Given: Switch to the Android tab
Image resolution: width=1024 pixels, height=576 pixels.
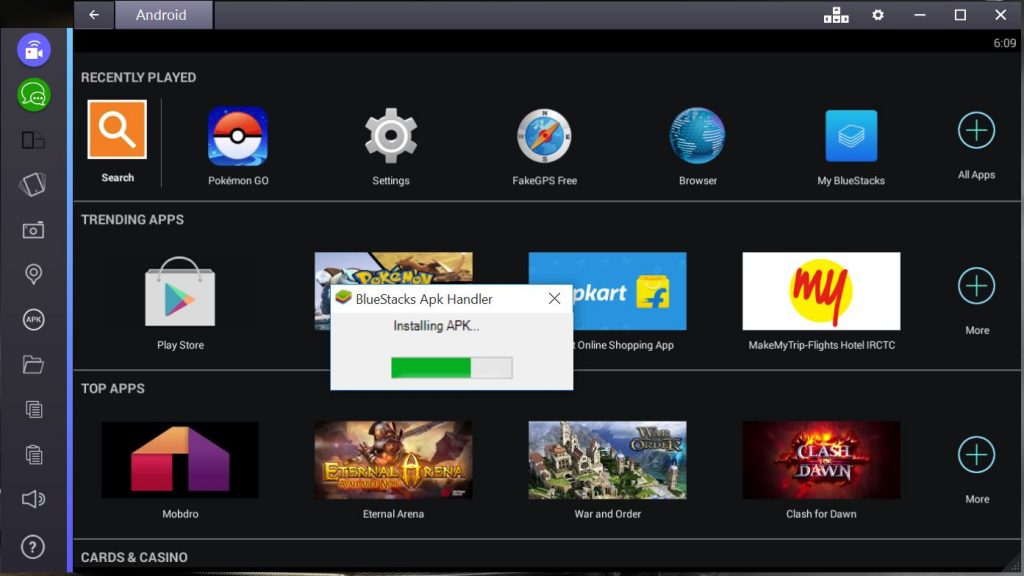Looking at the screenshot, I should click(x=163, y=15).
